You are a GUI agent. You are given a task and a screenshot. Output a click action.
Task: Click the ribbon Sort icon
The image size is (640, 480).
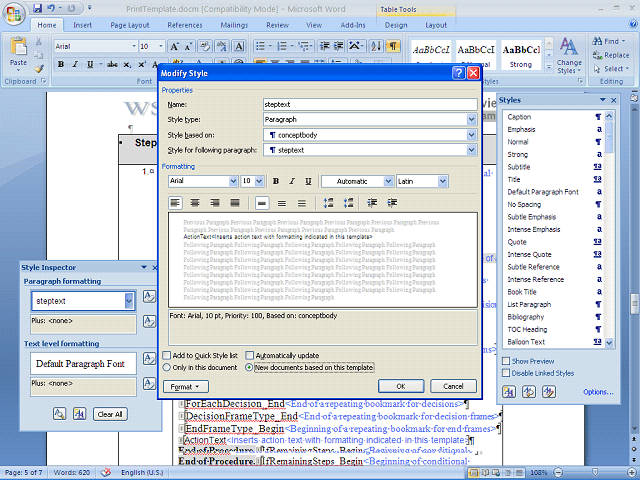(376, 47)
